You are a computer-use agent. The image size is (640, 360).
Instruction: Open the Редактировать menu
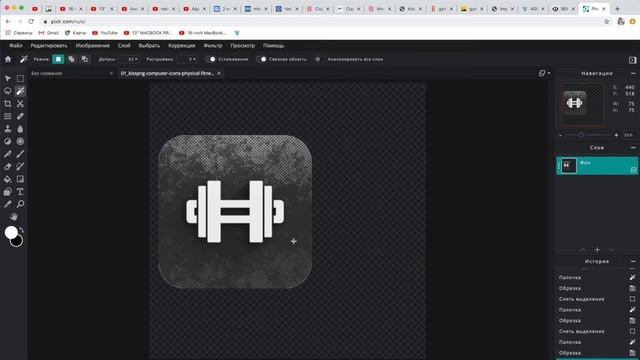click(x=49, y=46)
